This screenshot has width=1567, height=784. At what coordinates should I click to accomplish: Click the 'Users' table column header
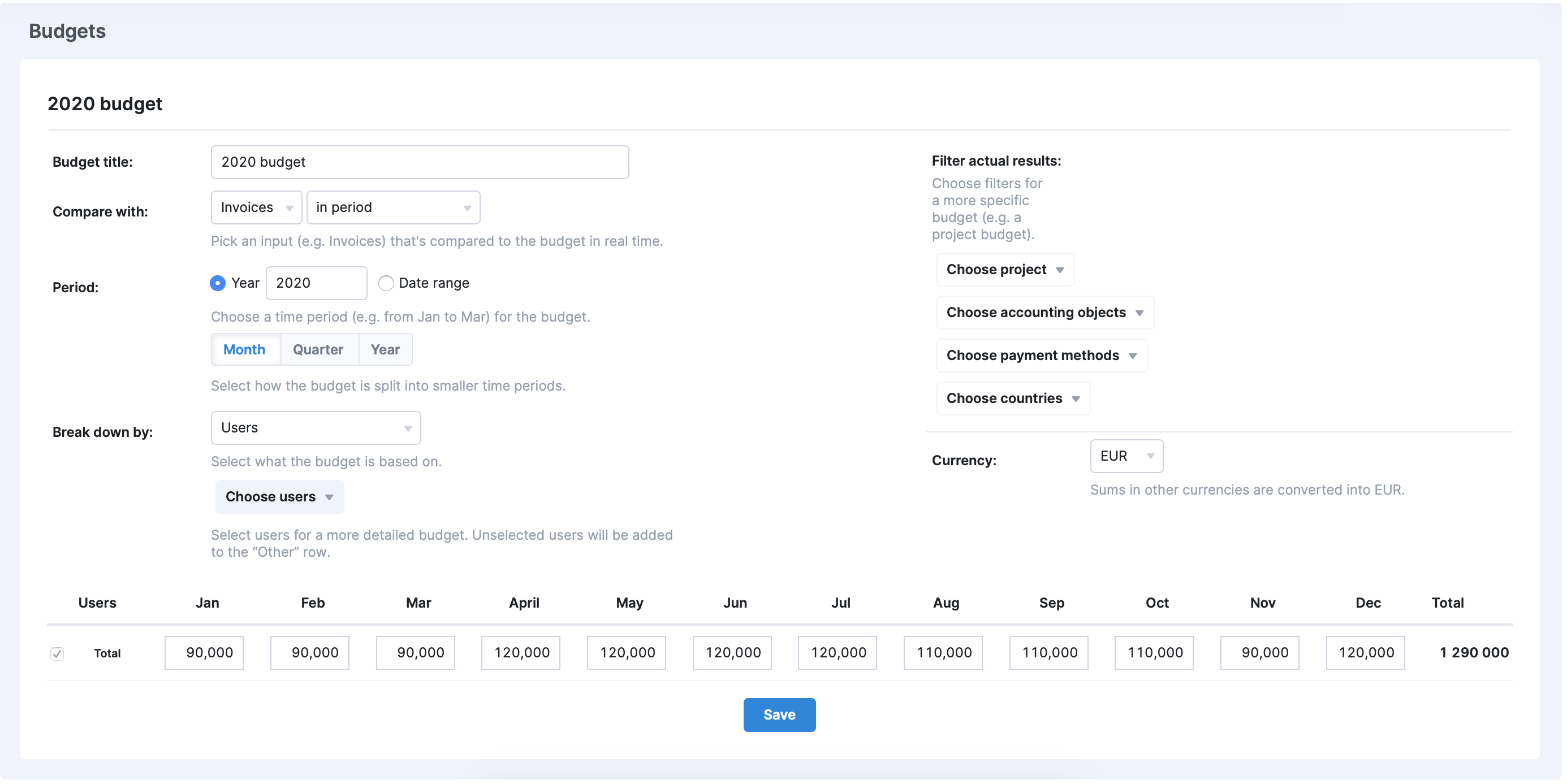point(97,603)
